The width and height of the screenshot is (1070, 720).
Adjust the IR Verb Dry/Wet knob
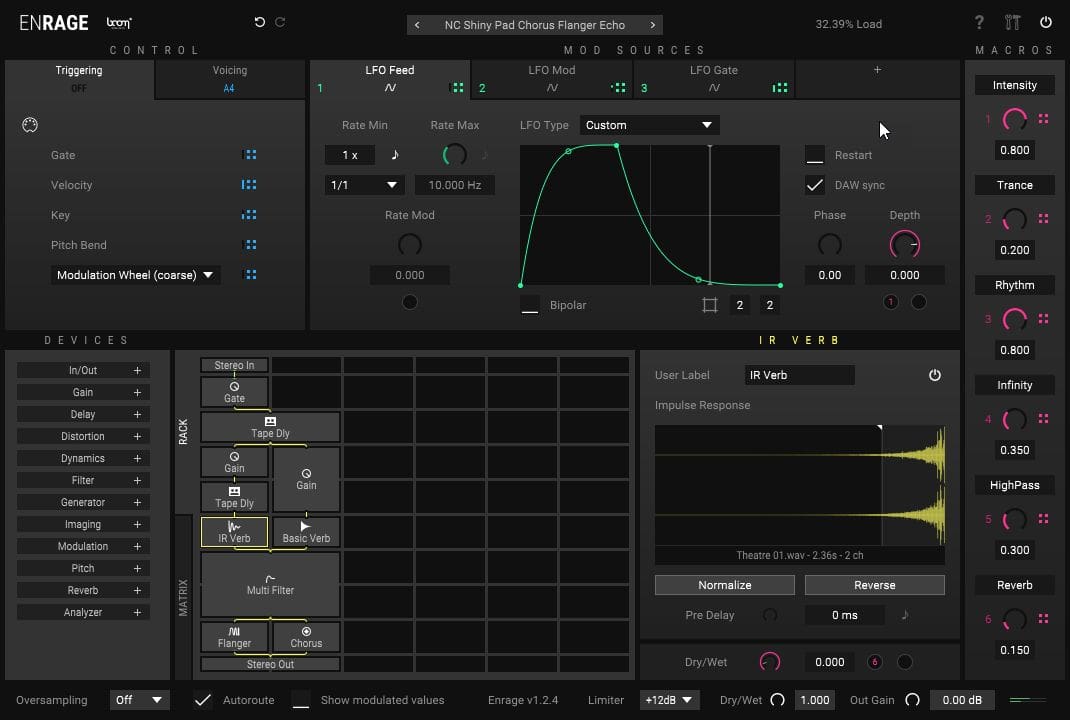click(770, 662)
